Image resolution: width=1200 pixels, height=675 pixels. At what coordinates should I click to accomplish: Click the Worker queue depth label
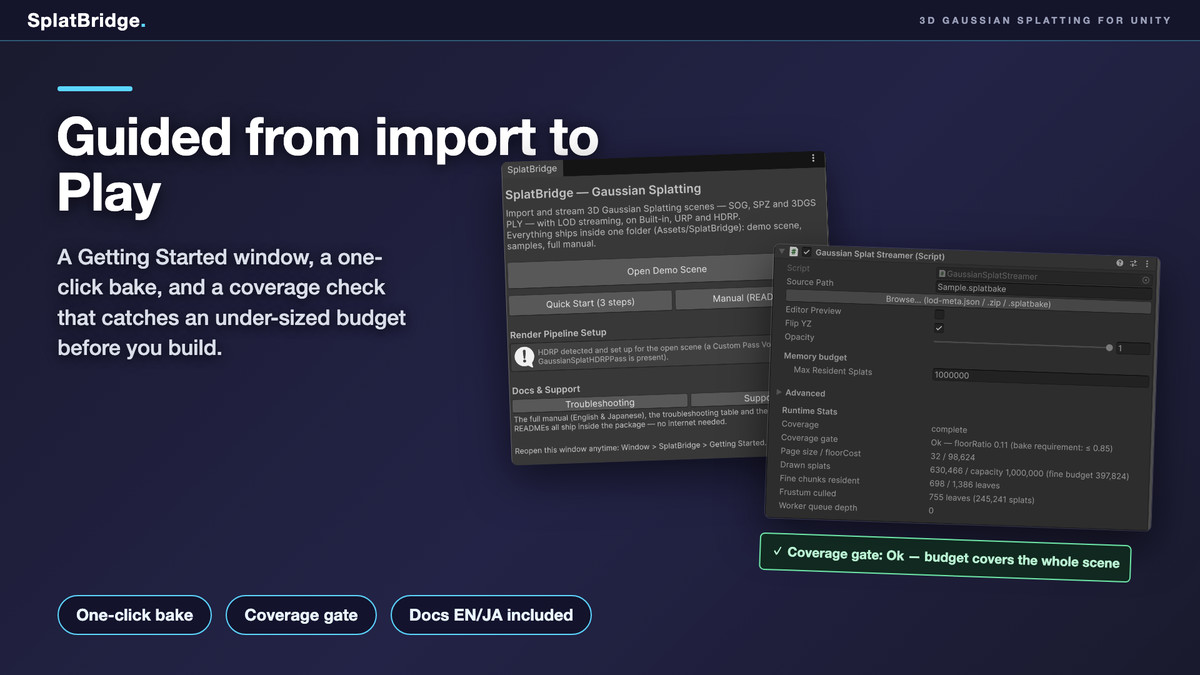817,507
